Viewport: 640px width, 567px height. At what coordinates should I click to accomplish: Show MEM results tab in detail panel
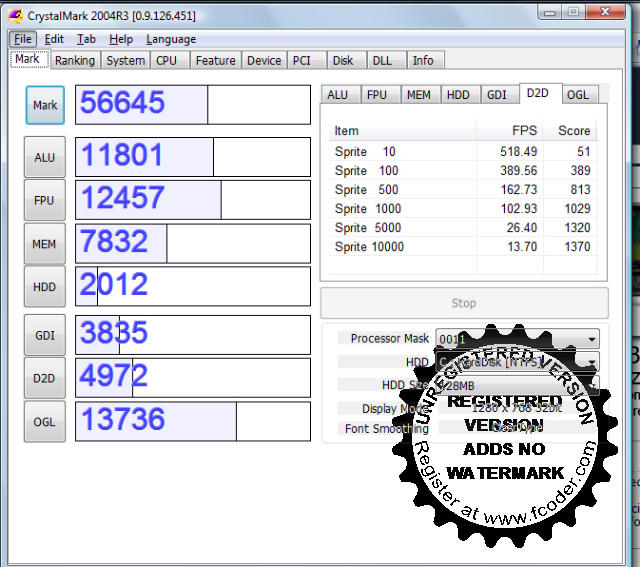pos(419,95)
